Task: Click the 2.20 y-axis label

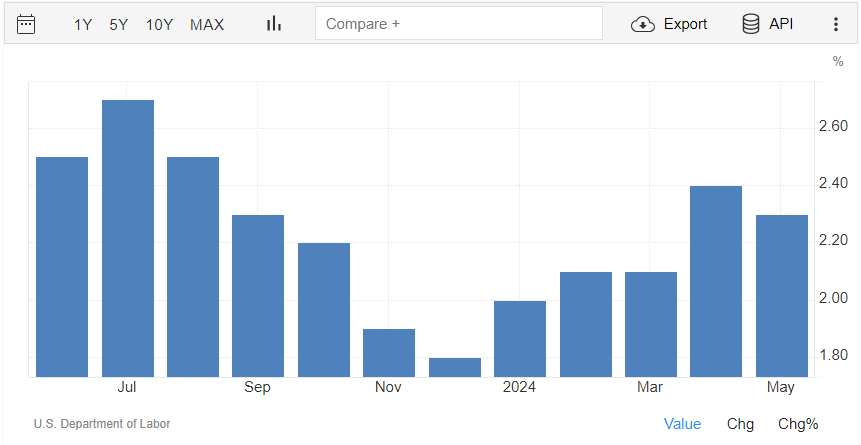Action: pos(833,241)
